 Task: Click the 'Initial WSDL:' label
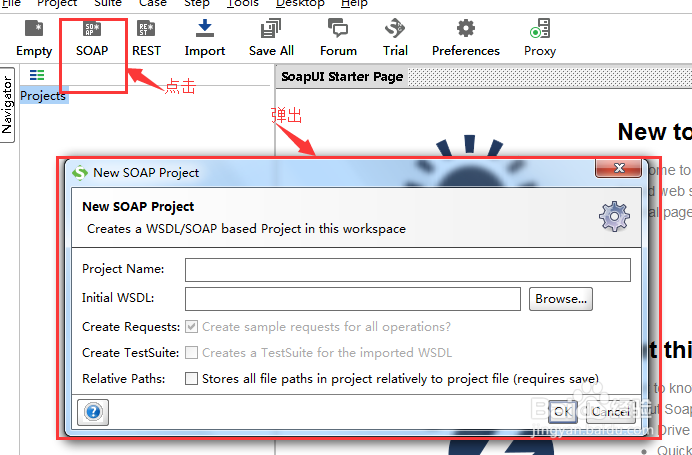118,298
